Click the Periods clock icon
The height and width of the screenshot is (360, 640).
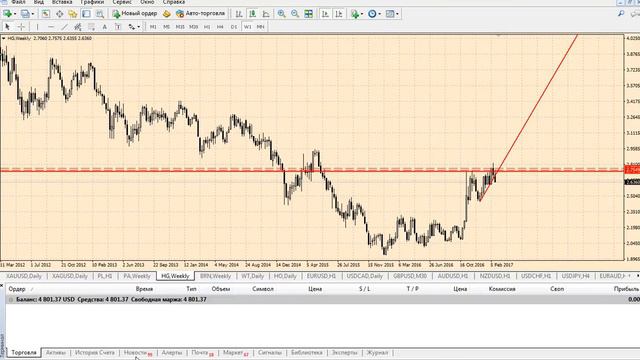click(372, 14)
